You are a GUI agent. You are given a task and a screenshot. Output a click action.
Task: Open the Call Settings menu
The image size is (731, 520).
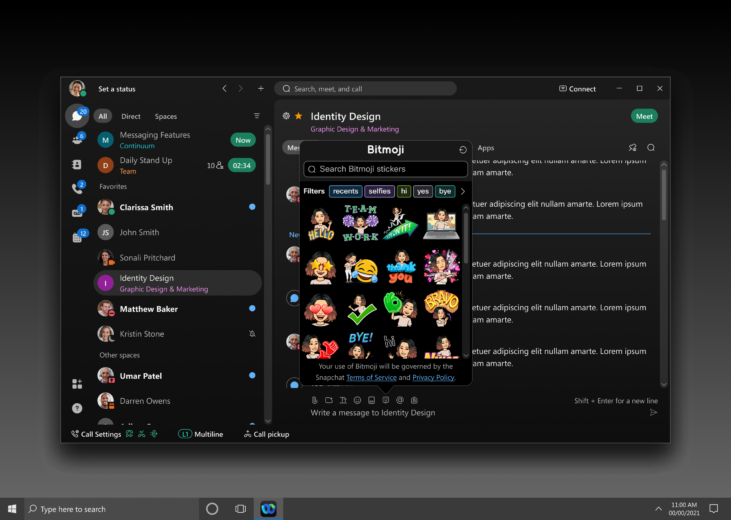96,434
